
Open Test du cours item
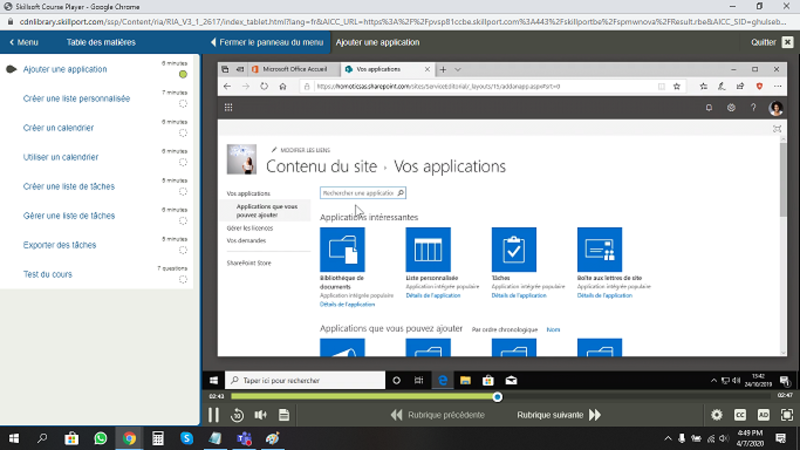[x=47, y=274]
